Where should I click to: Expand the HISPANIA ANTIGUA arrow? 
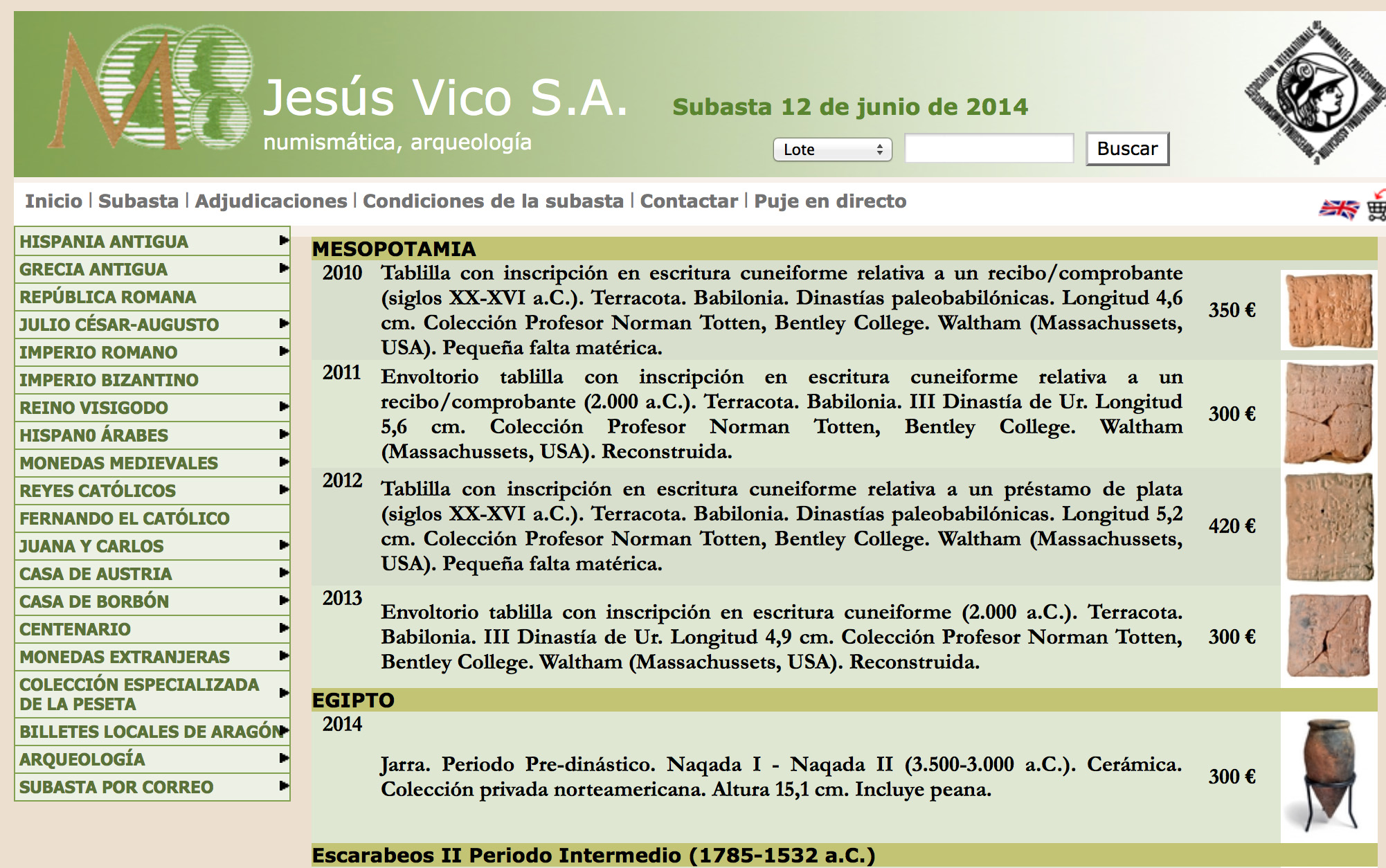click(x=283, y=240)
